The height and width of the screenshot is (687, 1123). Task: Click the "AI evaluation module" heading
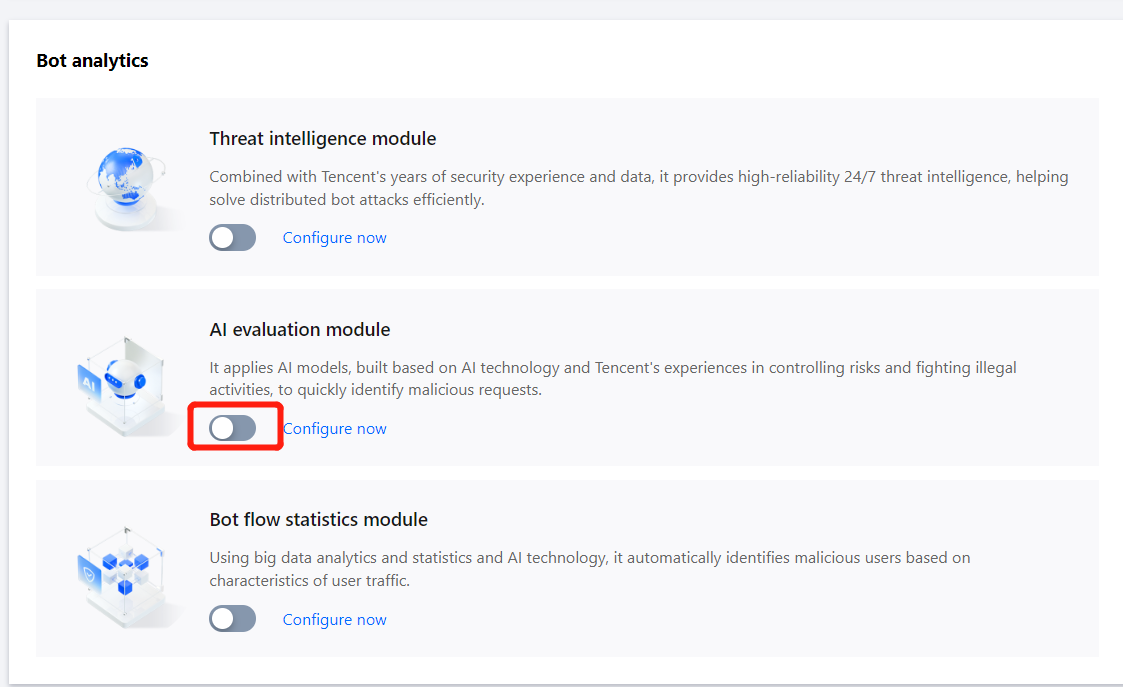[x=299, y=330]
